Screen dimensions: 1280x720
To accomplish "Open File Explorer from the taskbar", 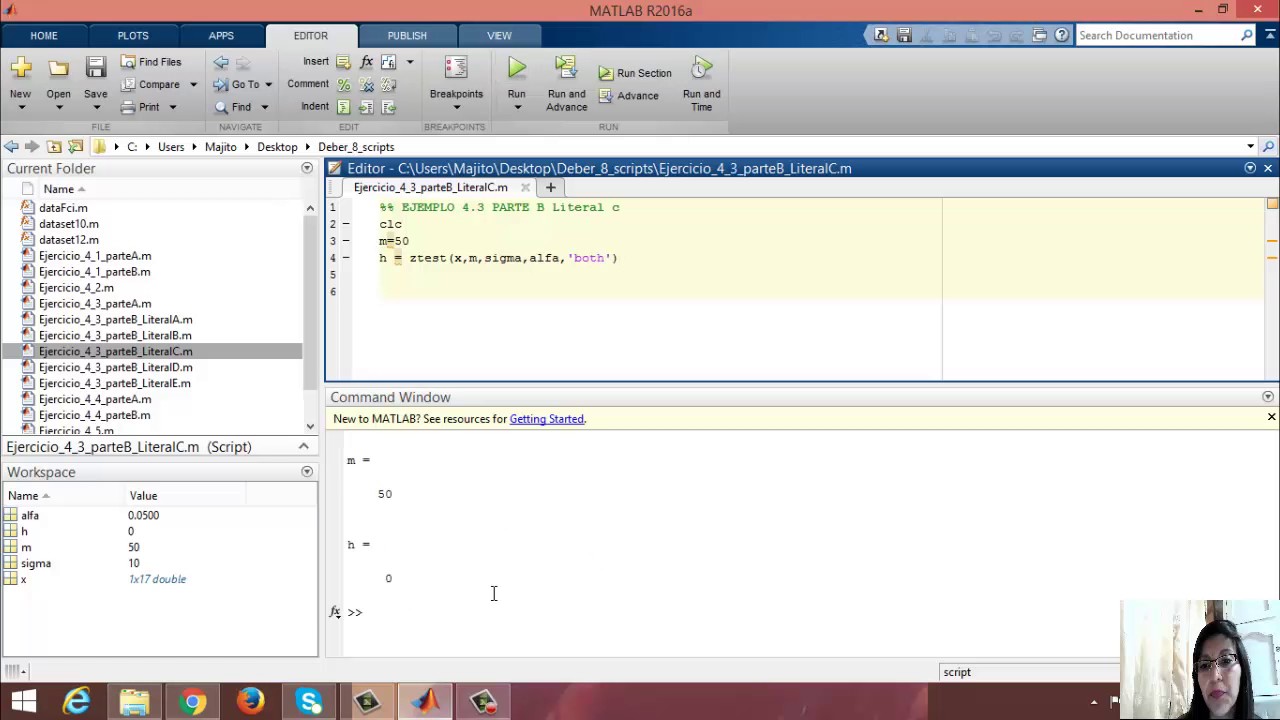I will click(x=135, y=702).
